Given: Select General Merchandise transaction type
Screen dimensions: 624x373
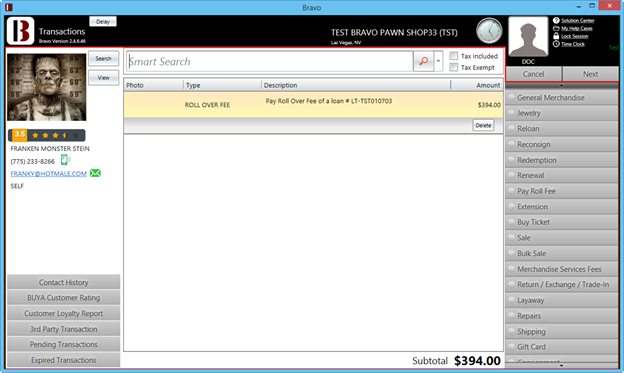Looking at the screenshot, I should click(562, 98).
